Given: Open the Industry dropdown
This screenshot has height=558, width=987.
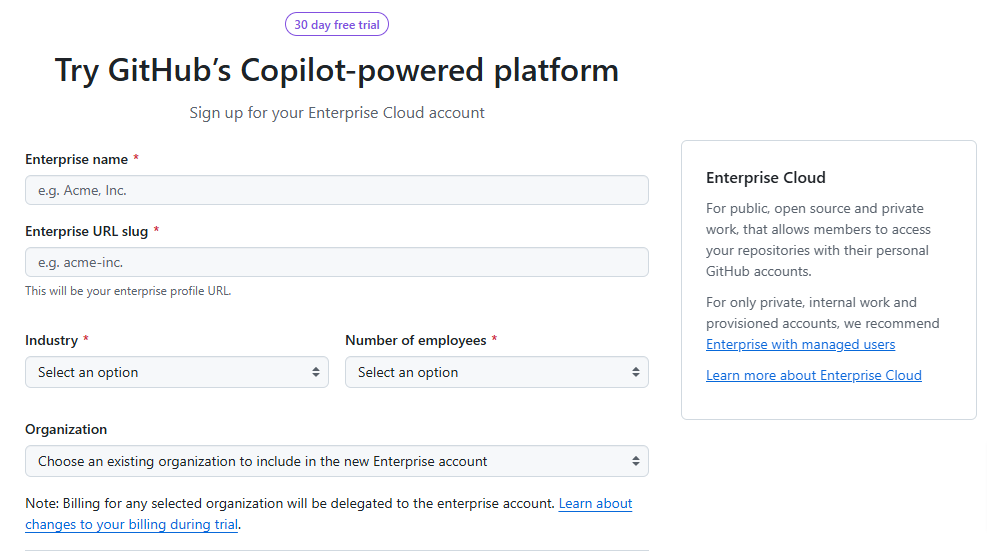Looking at the screenshot, I should point(177,372).
